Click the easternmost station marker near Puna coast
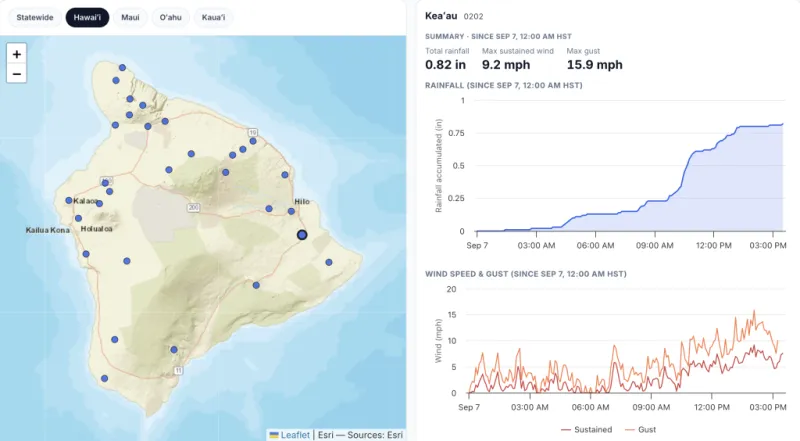The image size is (800, 441). [329, 262]
